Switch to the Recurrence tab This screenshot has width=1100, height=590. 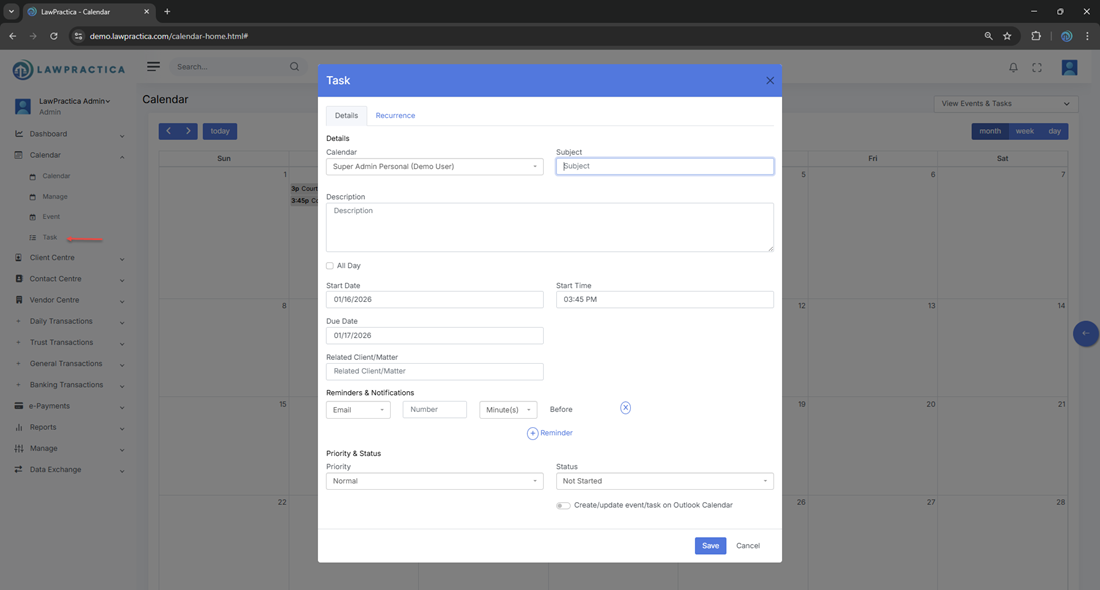(395, 116)
